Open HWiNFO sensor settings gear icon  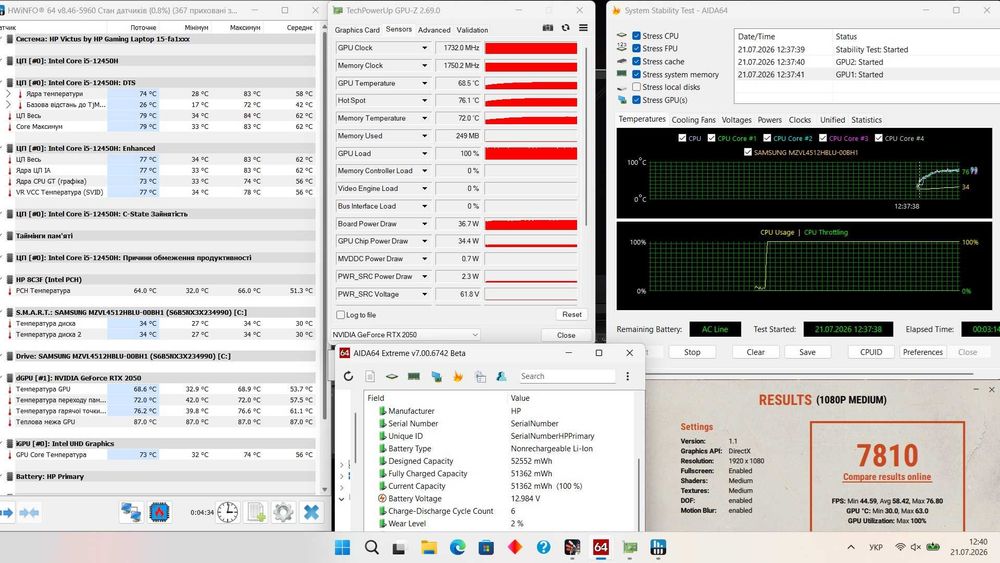[x=283, y=512]
